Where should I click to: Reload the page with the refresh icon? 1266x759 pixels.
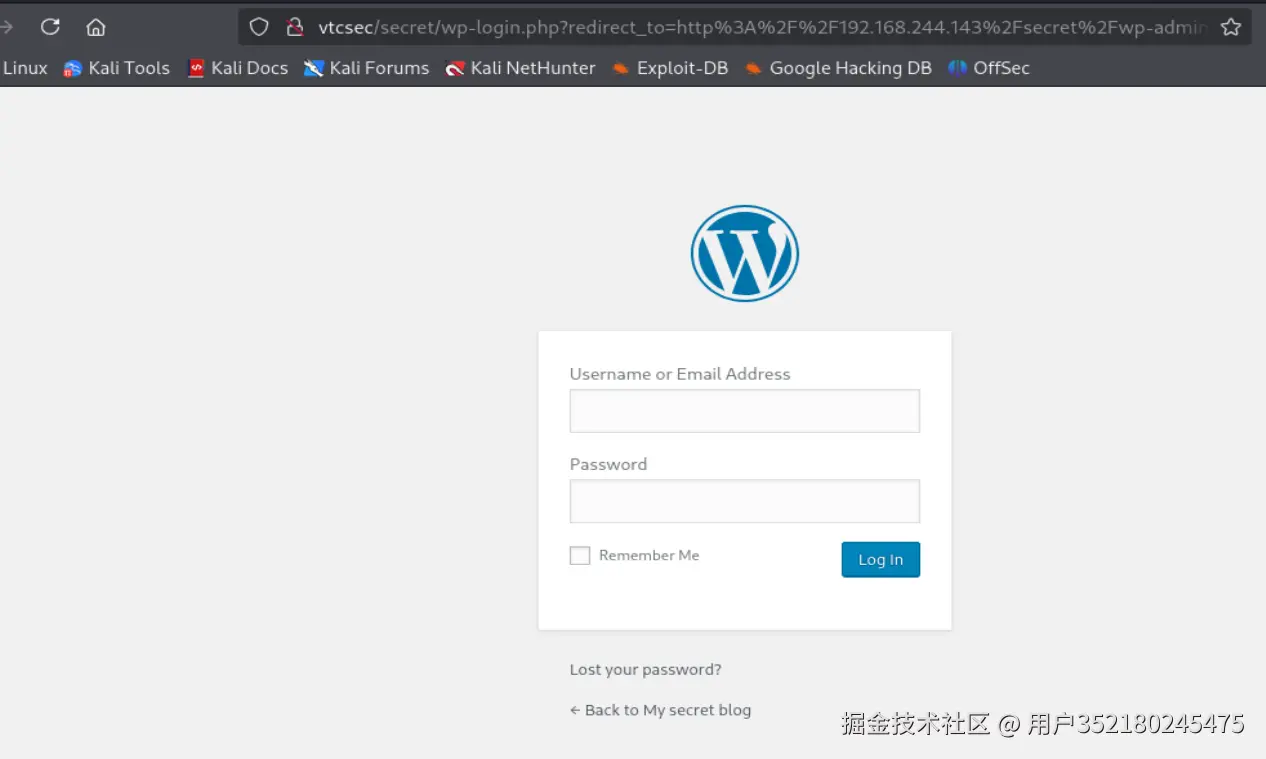pyautogui.click(x=50, y=27)
